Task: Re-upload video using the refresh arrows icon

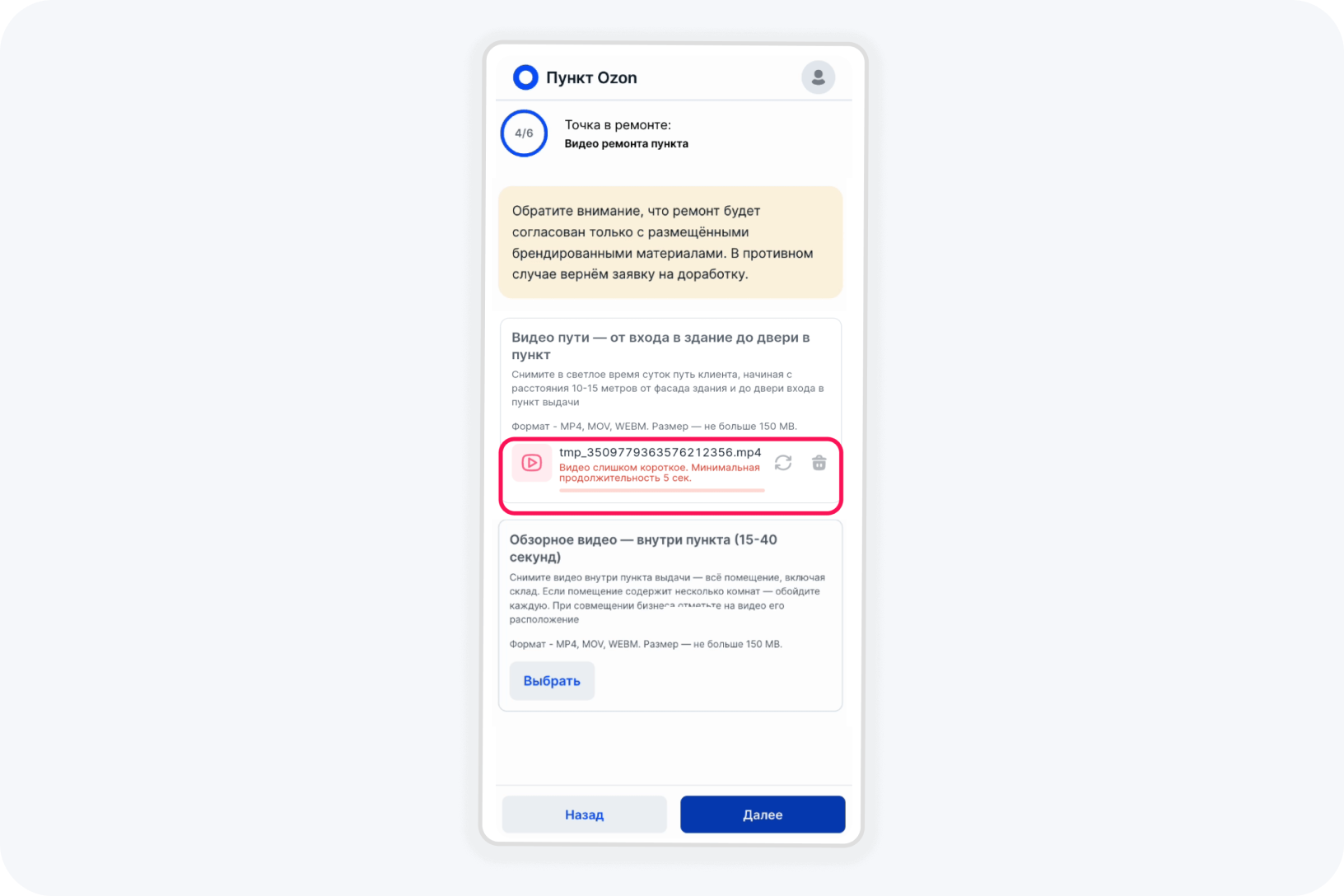Action: (783, 463)
